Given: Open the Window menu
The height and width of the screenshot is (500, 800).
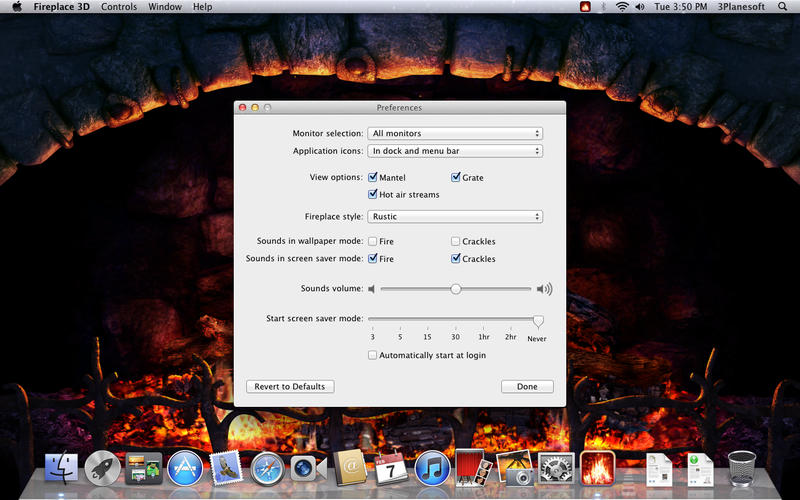Looking at the screenshot, I should (x=165, y=7).
